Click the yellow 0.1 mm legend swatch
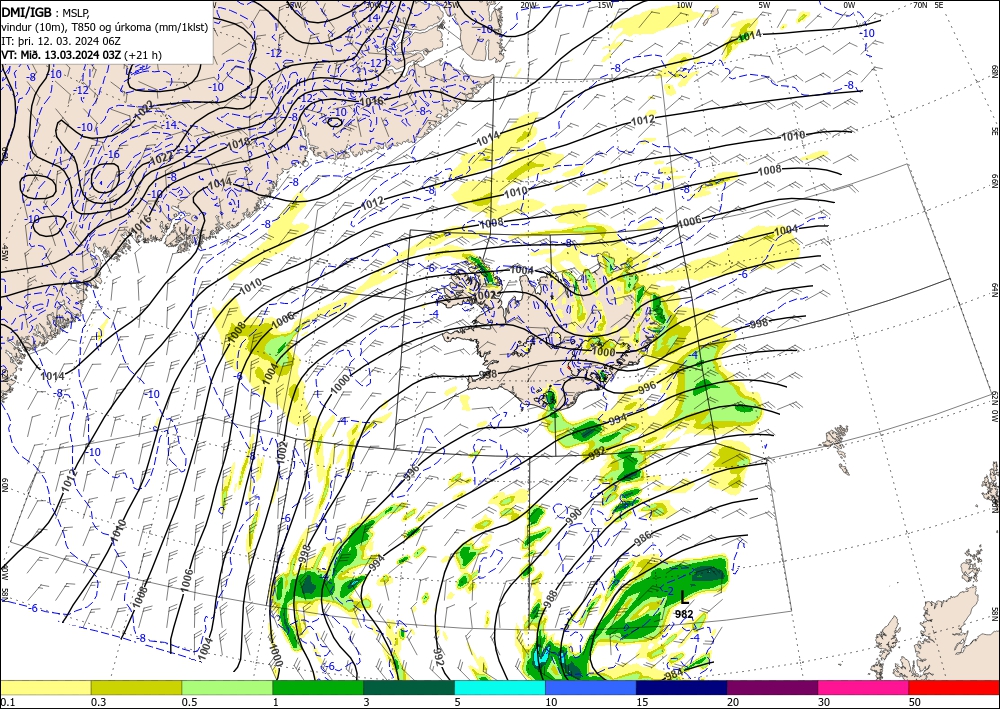1000x709 pixels. click(46, 687)
